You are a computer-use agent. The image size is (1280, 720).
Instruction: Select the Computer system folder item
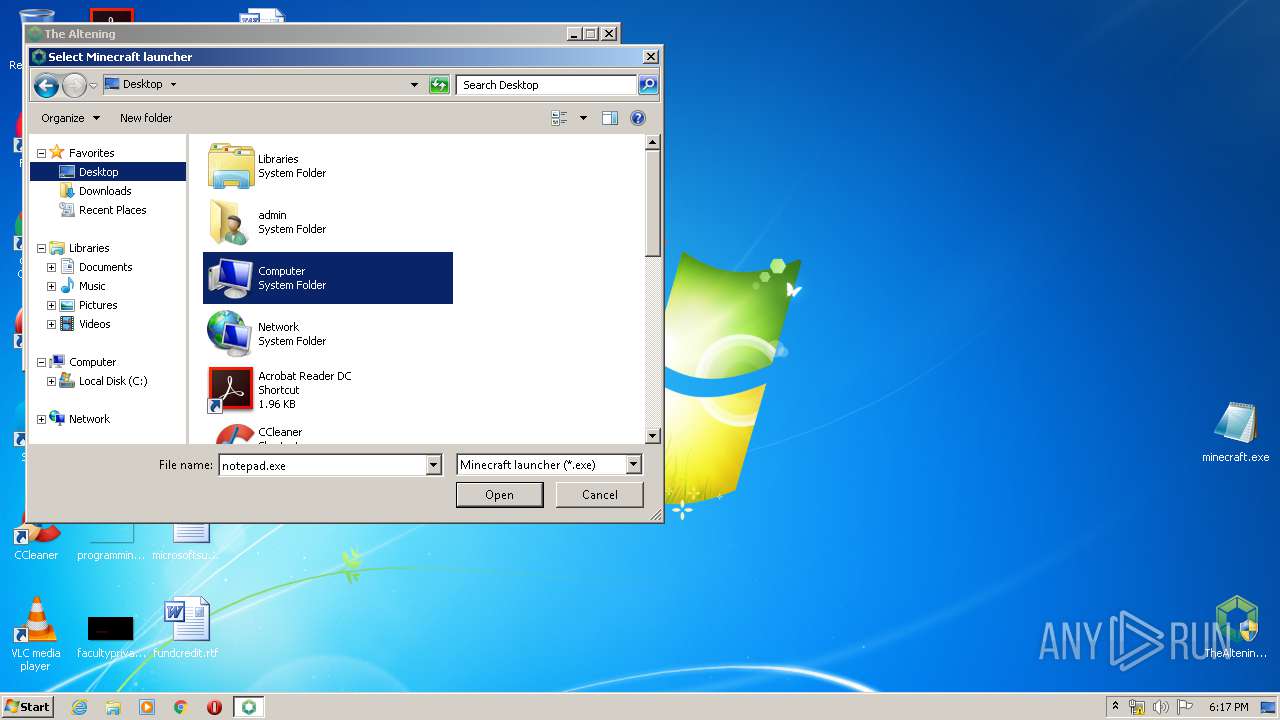tap(328, 278)
